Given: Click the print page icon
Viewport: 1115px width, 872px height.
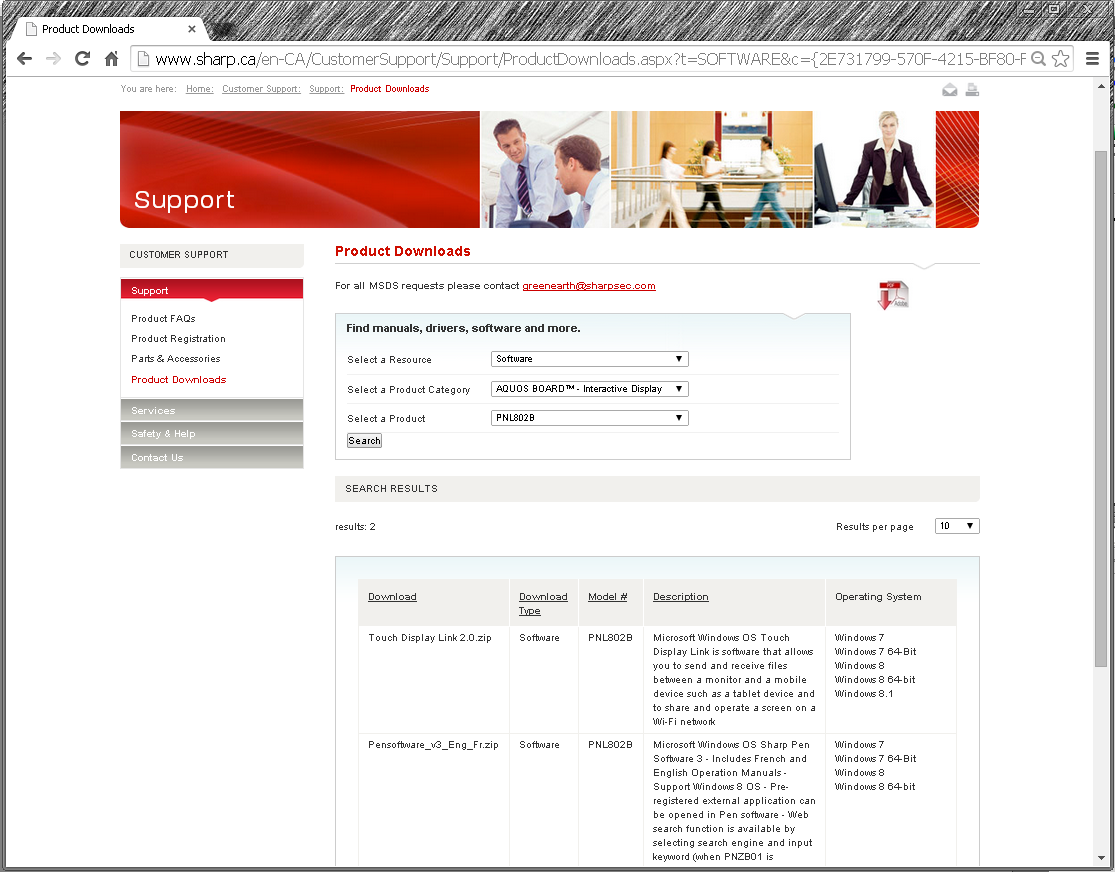Looking at the screenshot, I should [x=972, y=90].
